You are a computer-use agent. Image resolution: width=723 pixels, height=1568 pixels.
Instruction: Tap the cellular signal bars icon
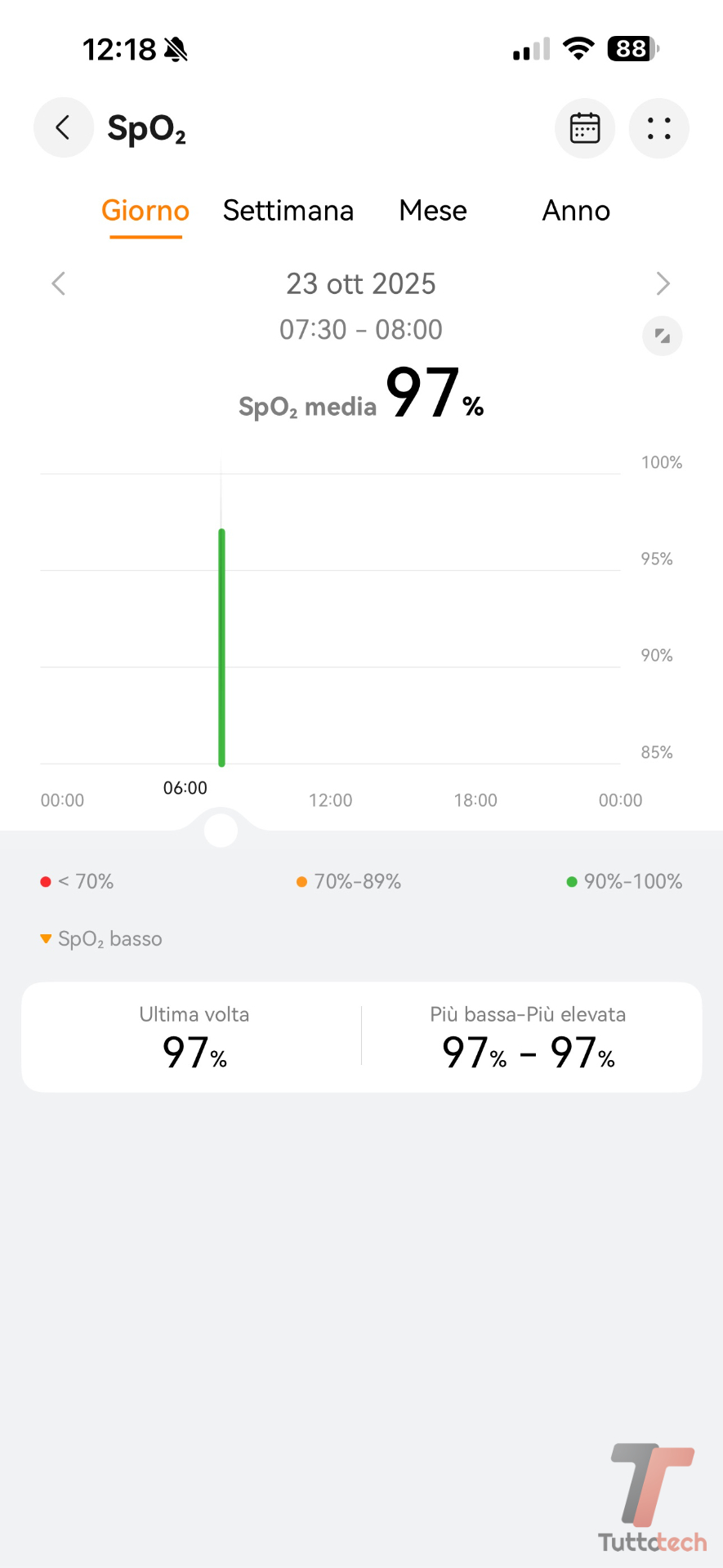[x=531, y=50]
